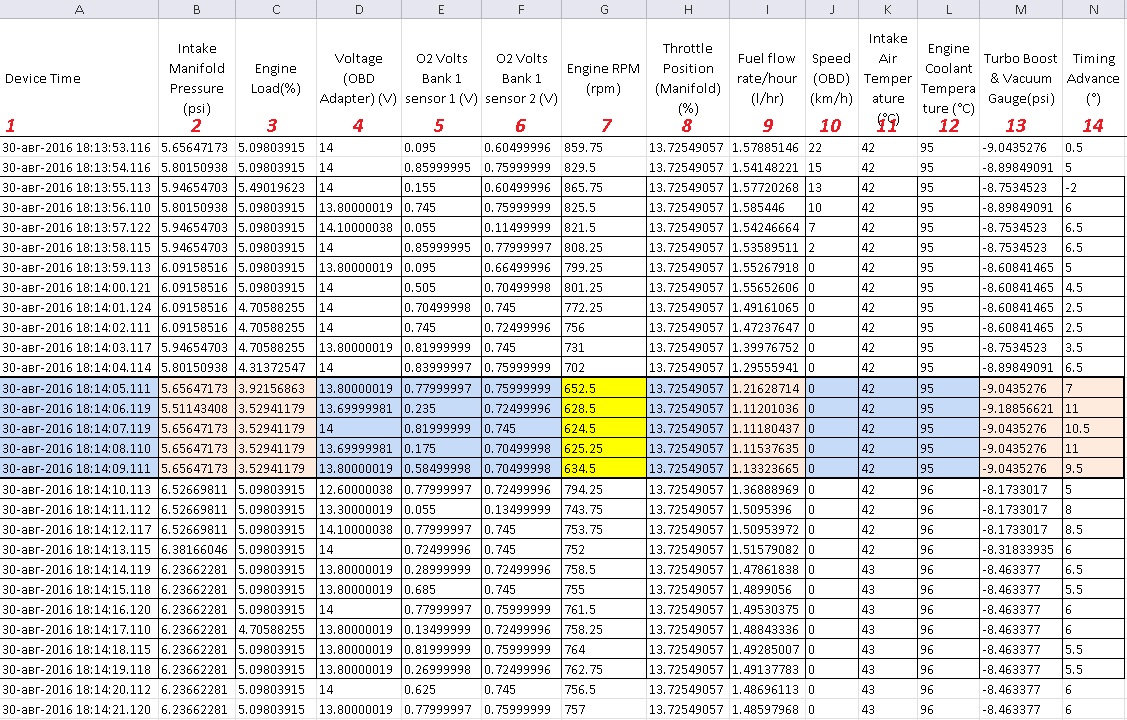Click timing advance cell showing 10.5
The image size is (1127, 720).
point(1093,428)
